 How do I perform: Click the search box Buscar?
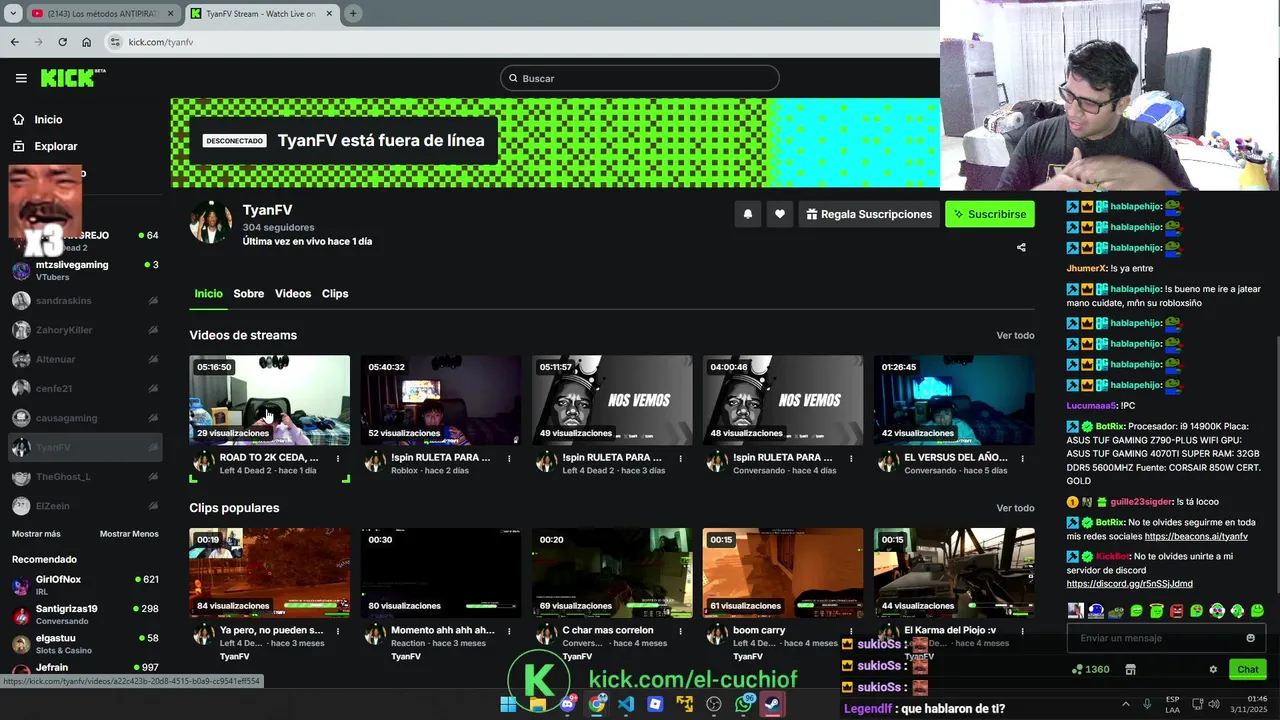640,78
